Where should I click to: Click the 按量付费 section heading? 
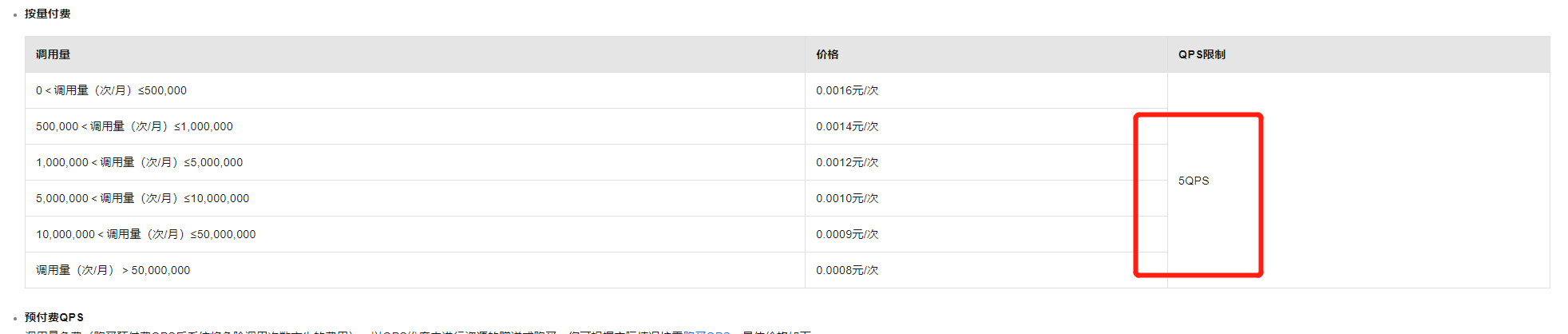47,14
